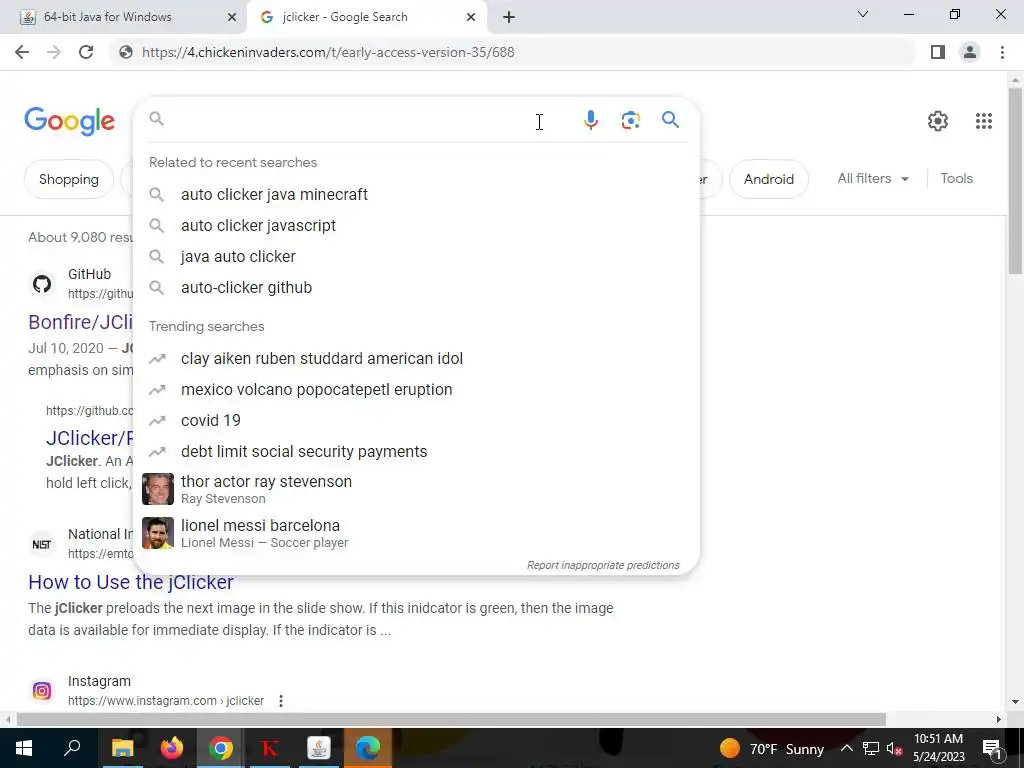This screenshot has width=1024, height=768.
Task: Choose suggestion java auto clicker
Action: point(416,257)
